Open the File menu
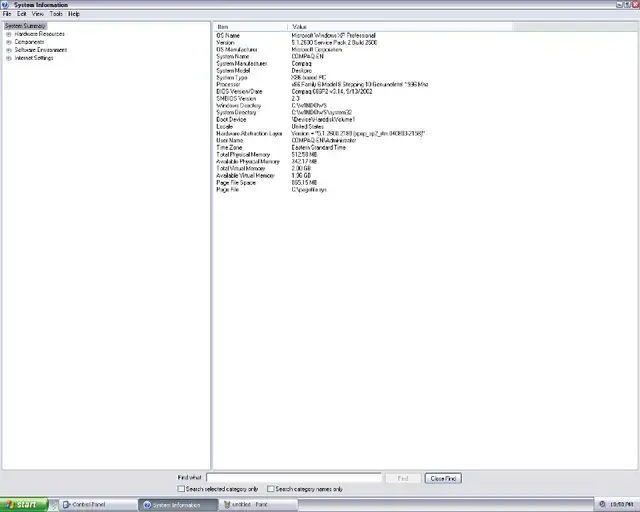The height and width of the screenshot is (512, 640). point(7,14)
